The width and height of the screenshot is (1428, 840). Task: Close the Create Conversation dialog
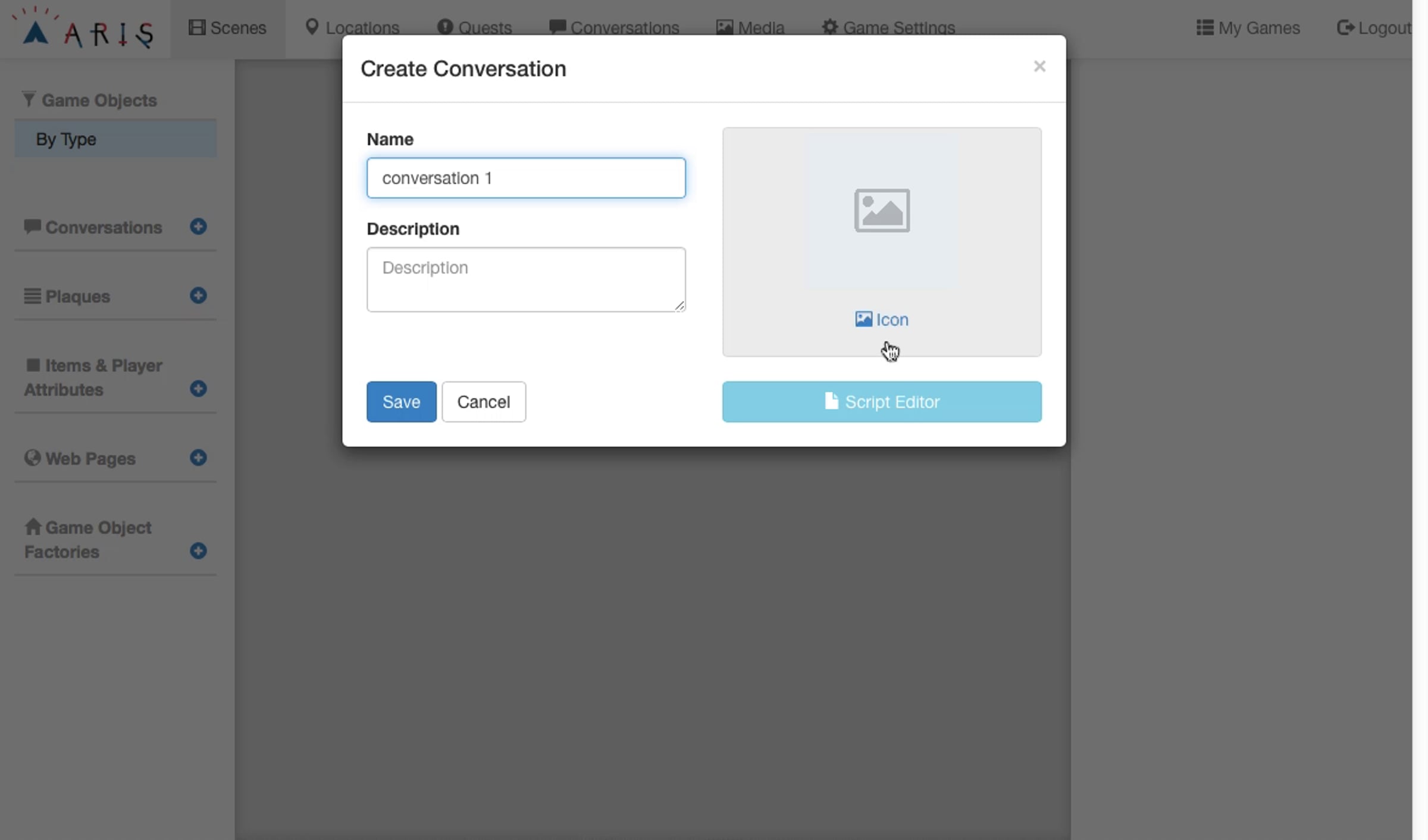[x=1039, y=67]
